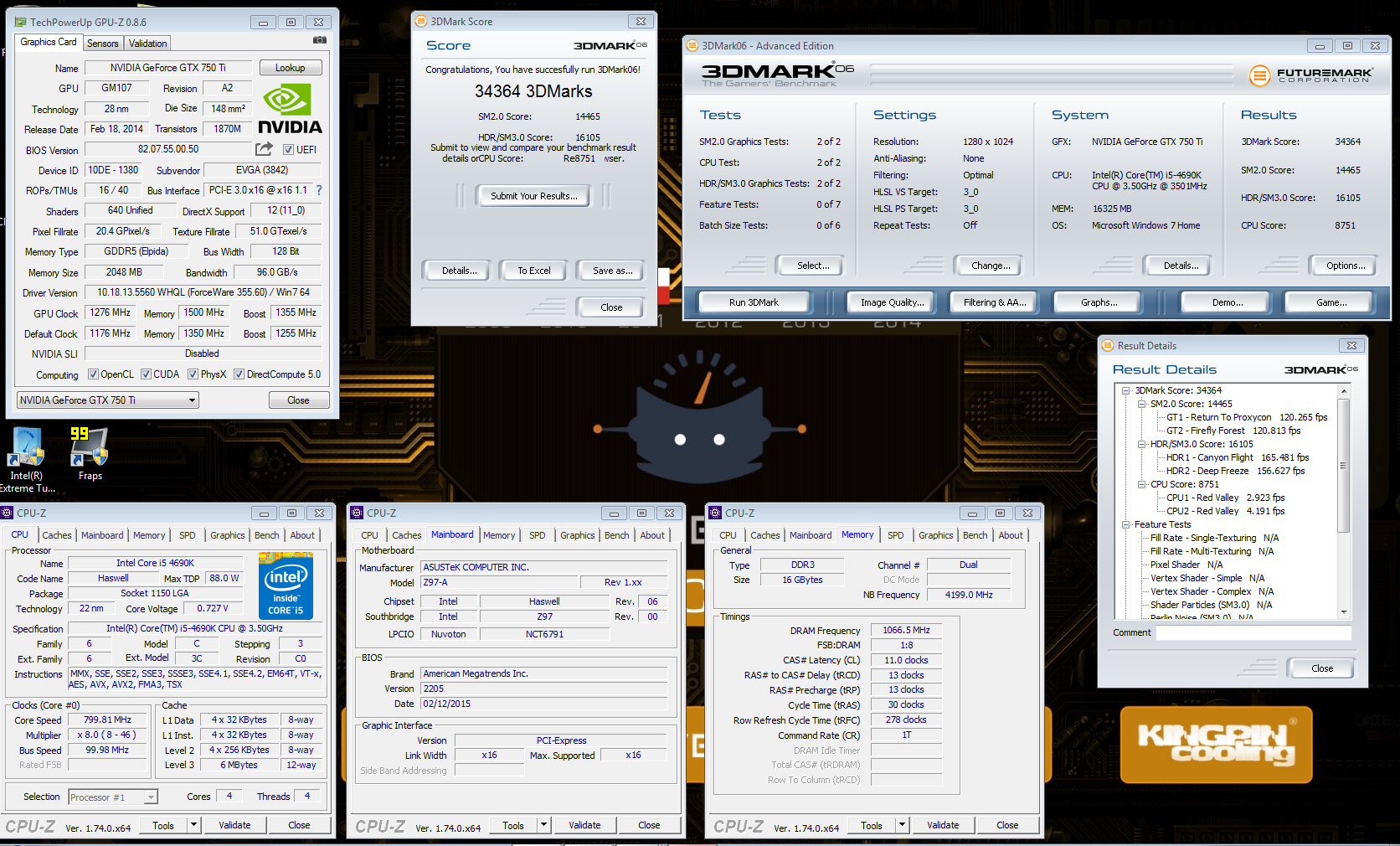This screenshot has height=846, width=1400.
Task: Collapse the CPU Score: 8751 tree node
Action: pos(1141,484)
